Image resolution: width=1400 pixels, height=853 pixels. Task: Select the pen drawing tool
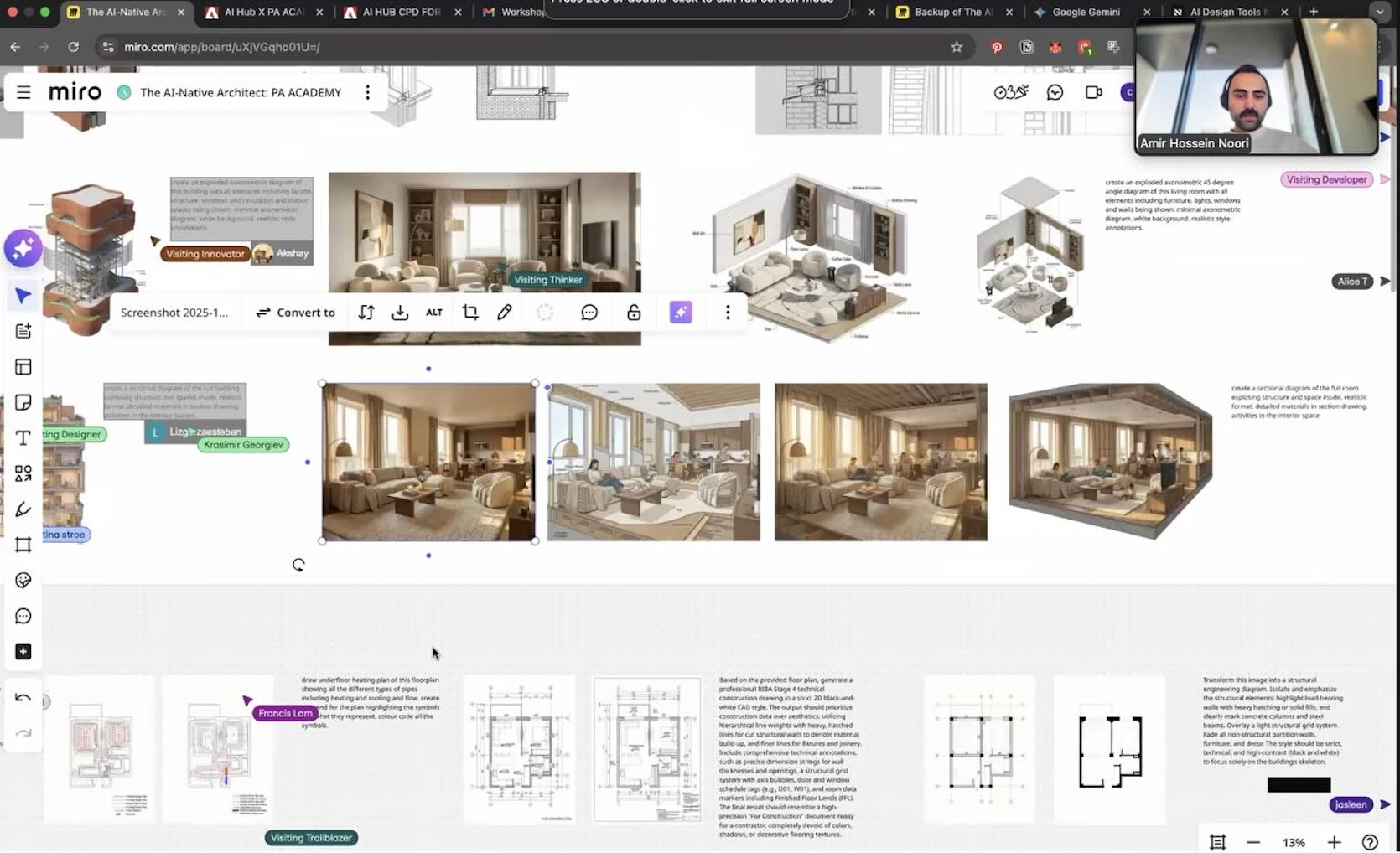click(23, 509)
